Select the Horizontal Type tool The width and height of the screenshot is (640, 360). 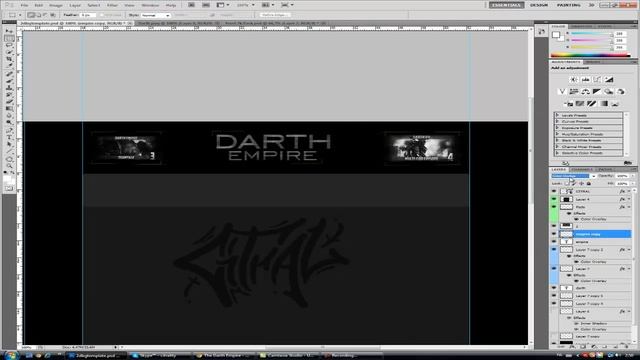pos(9,137)
